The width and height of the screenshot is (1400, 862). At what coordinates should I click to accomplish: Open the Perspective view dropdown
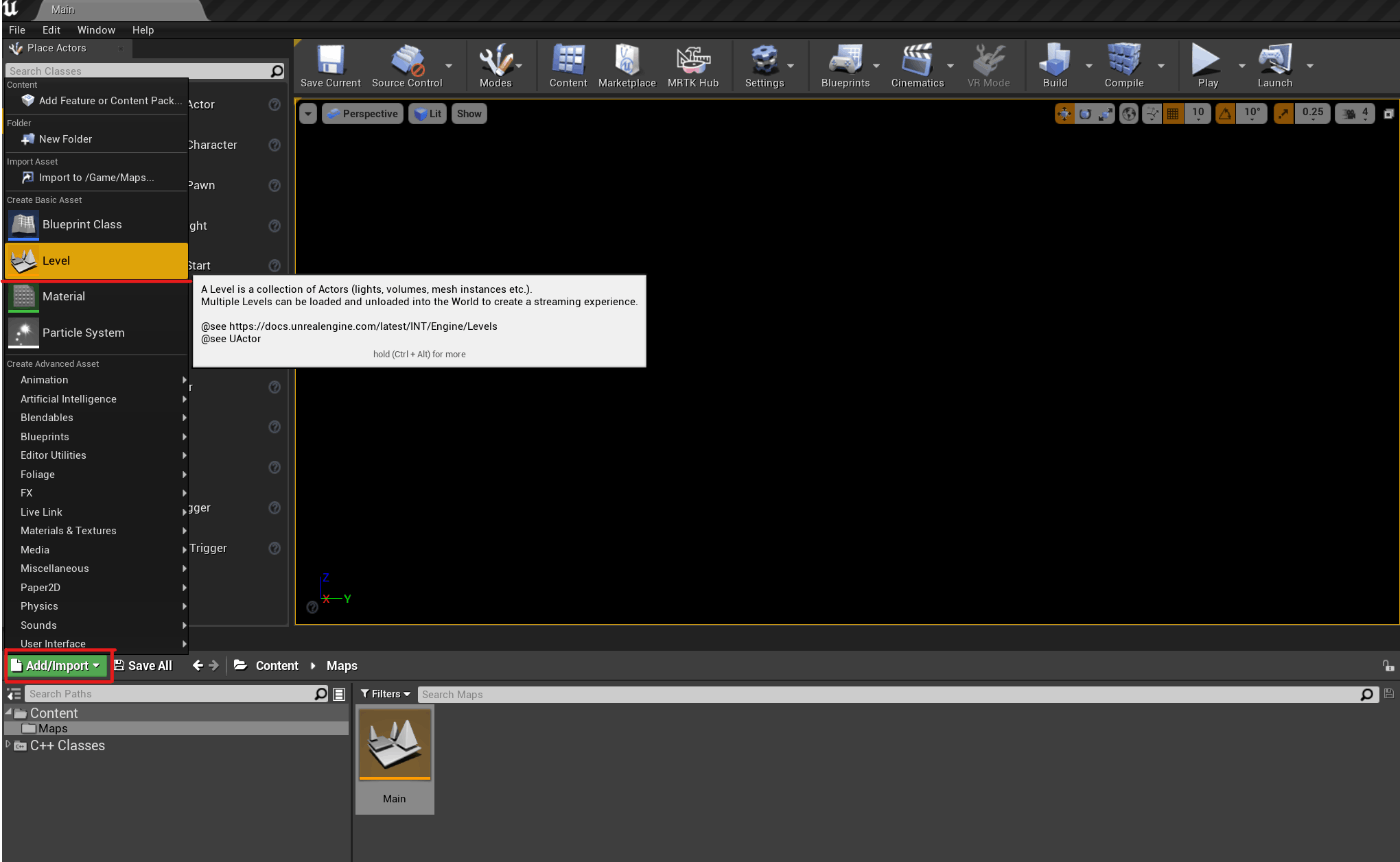[362, 113]
